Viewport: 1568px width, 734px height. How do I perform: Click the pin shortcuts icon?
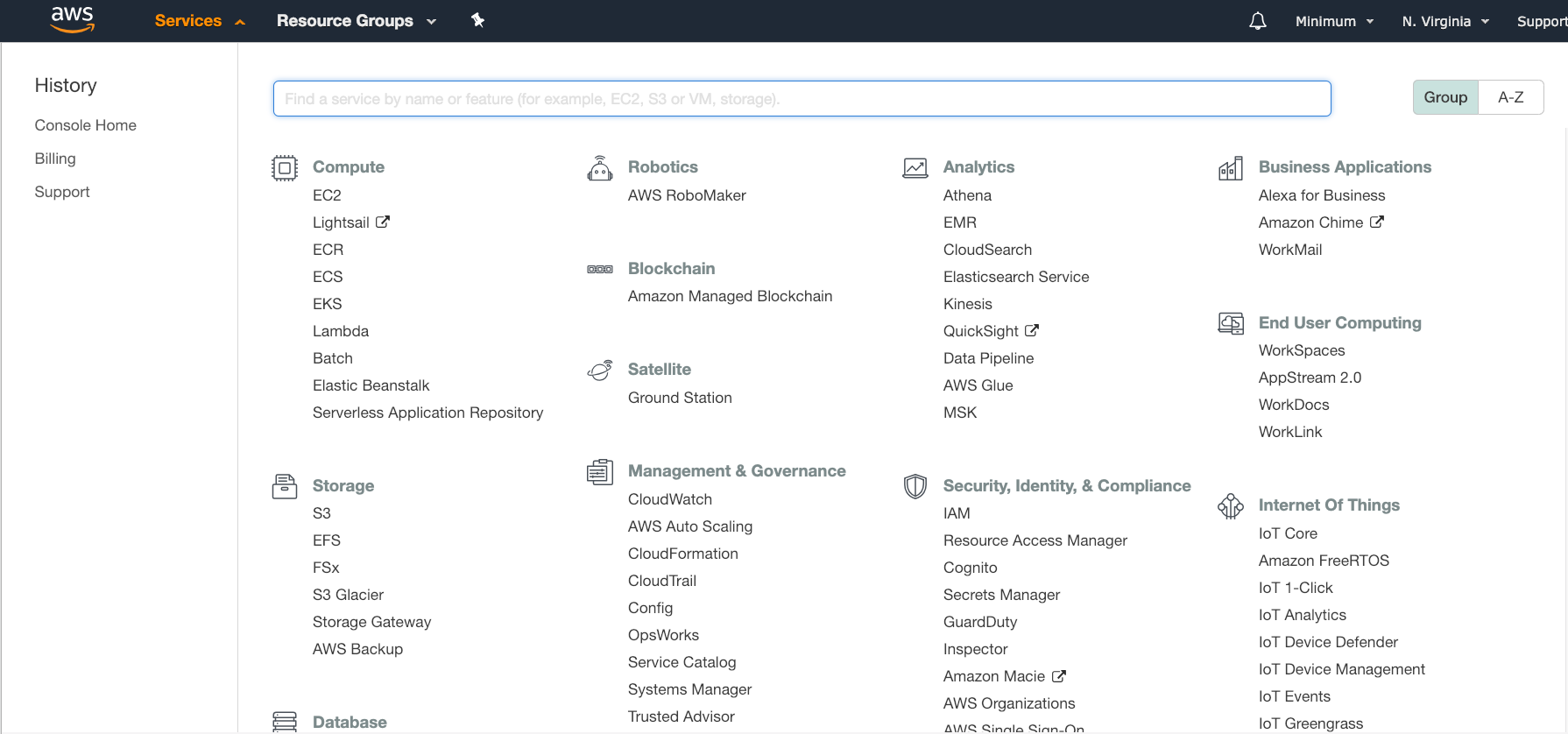tap(477, 20)
